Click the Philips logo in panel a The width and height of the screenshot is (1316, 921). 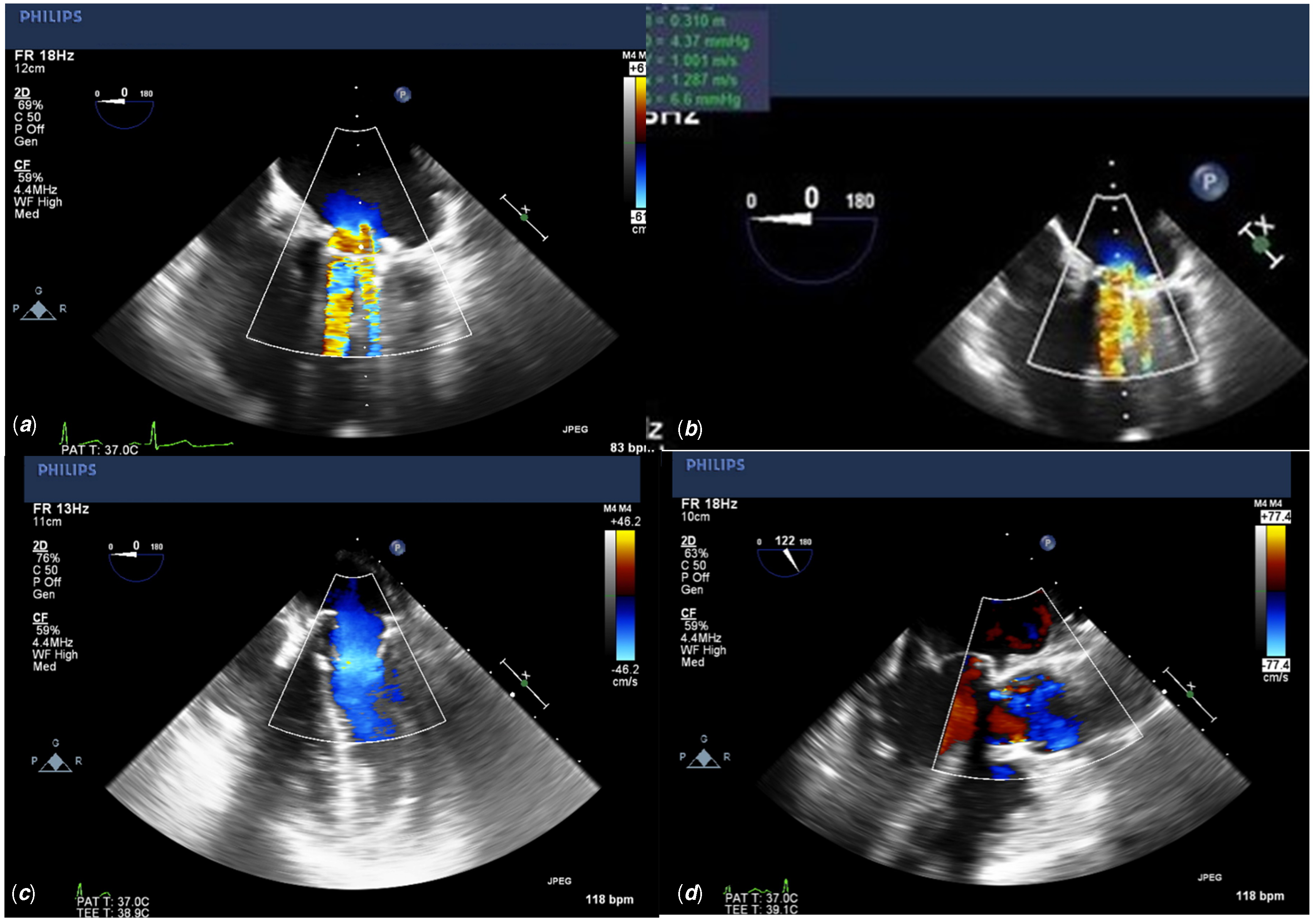(x=50, y=16)
